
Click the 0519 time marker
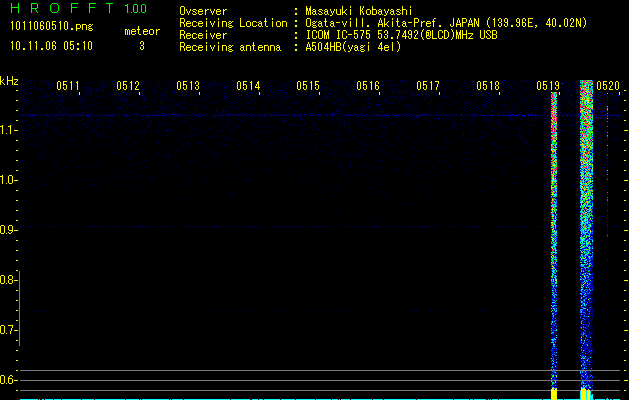pos(548,86)
